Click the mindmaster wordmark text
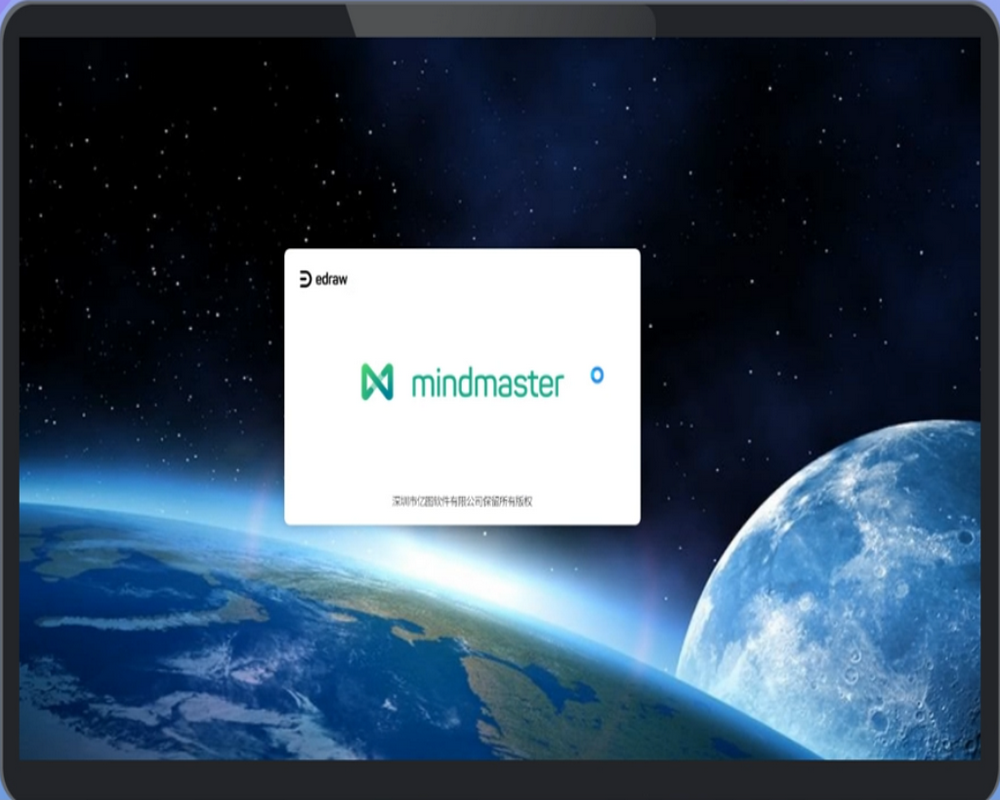The height and width of the screenshot is (800, 1000). (488, 383)
